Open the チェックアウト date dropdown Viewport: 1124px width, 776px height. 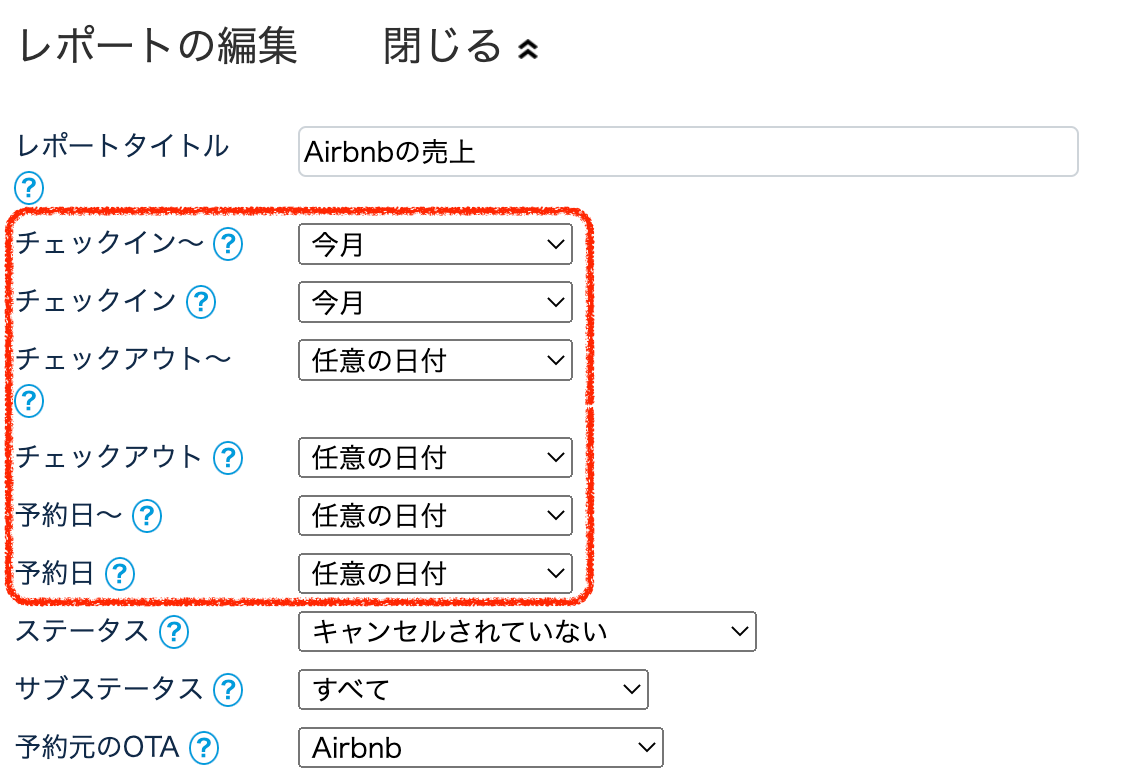pos(435,458)
